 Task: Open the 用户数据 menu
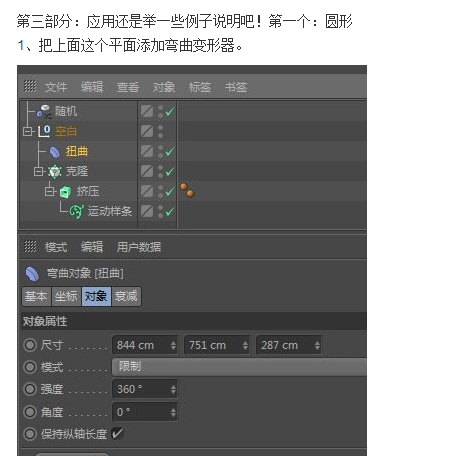[139, 247]
